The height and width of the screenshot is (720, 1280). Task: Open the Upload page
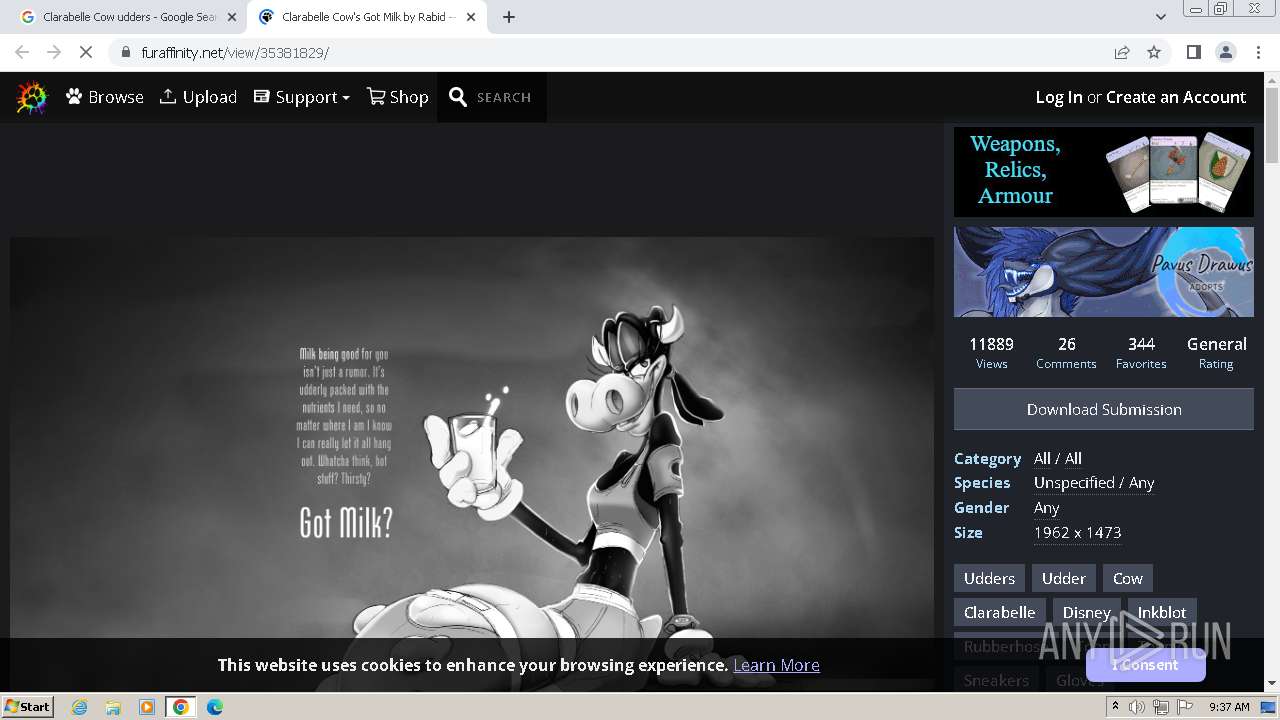tap(198, 97)
